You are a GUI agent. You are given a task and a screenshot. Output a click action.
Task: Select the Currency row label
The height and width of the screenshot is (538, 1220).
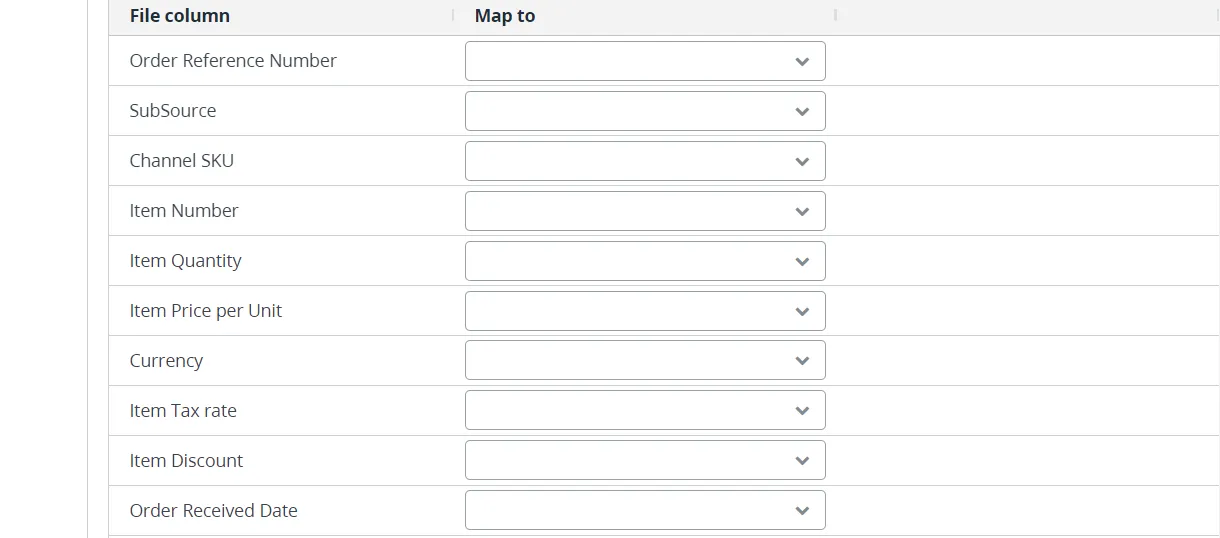click(166, 361)
